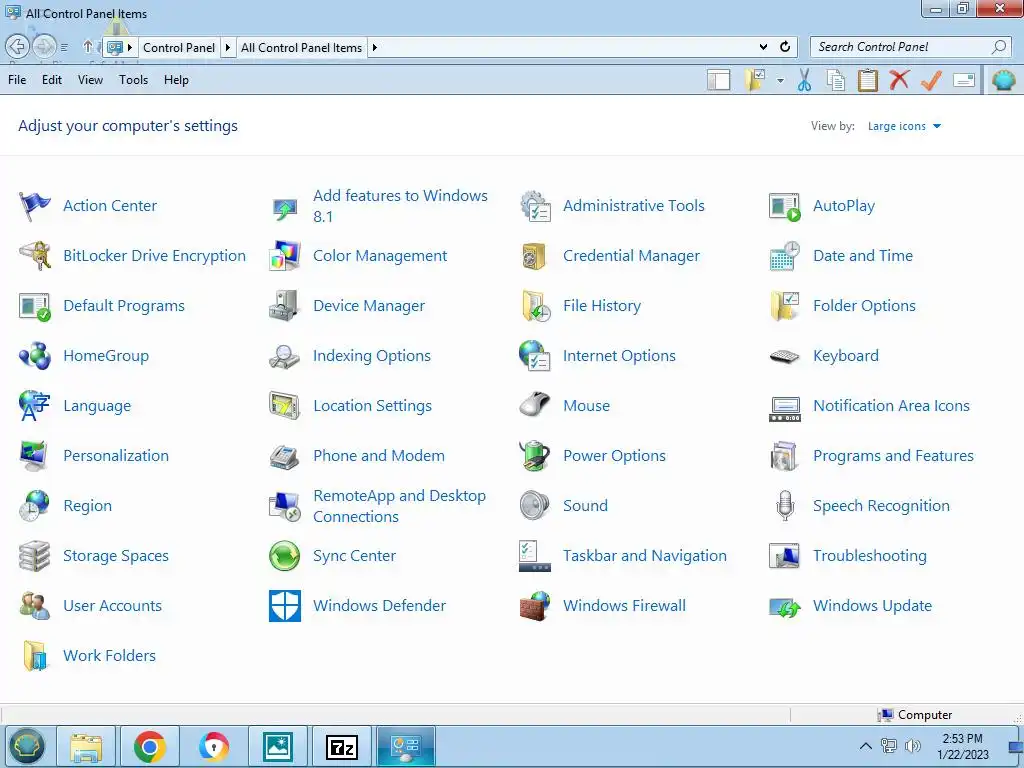Show hidden tray icons chevron
Viewport: 1024px width, 768px height.
(865, 746)
